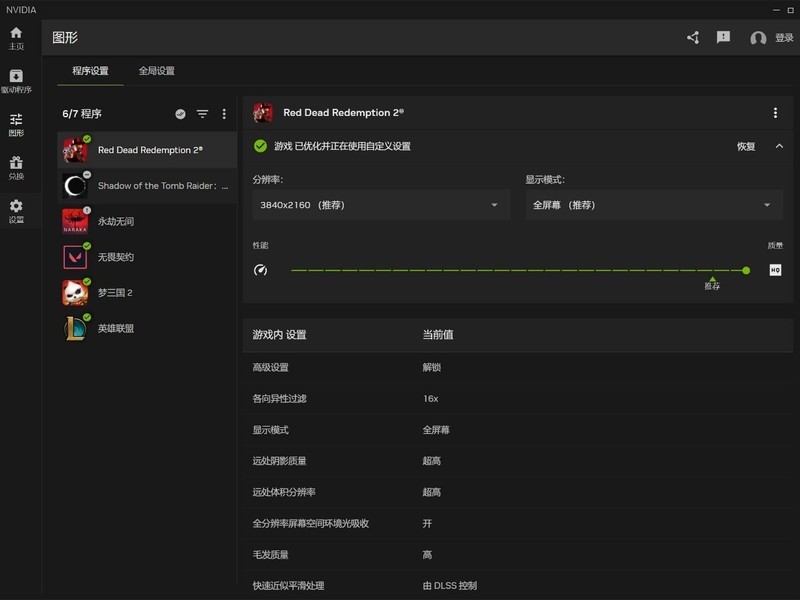800x600 pixels.
Task: Click the 由 DLSS 控制 value
Action: 449,586
